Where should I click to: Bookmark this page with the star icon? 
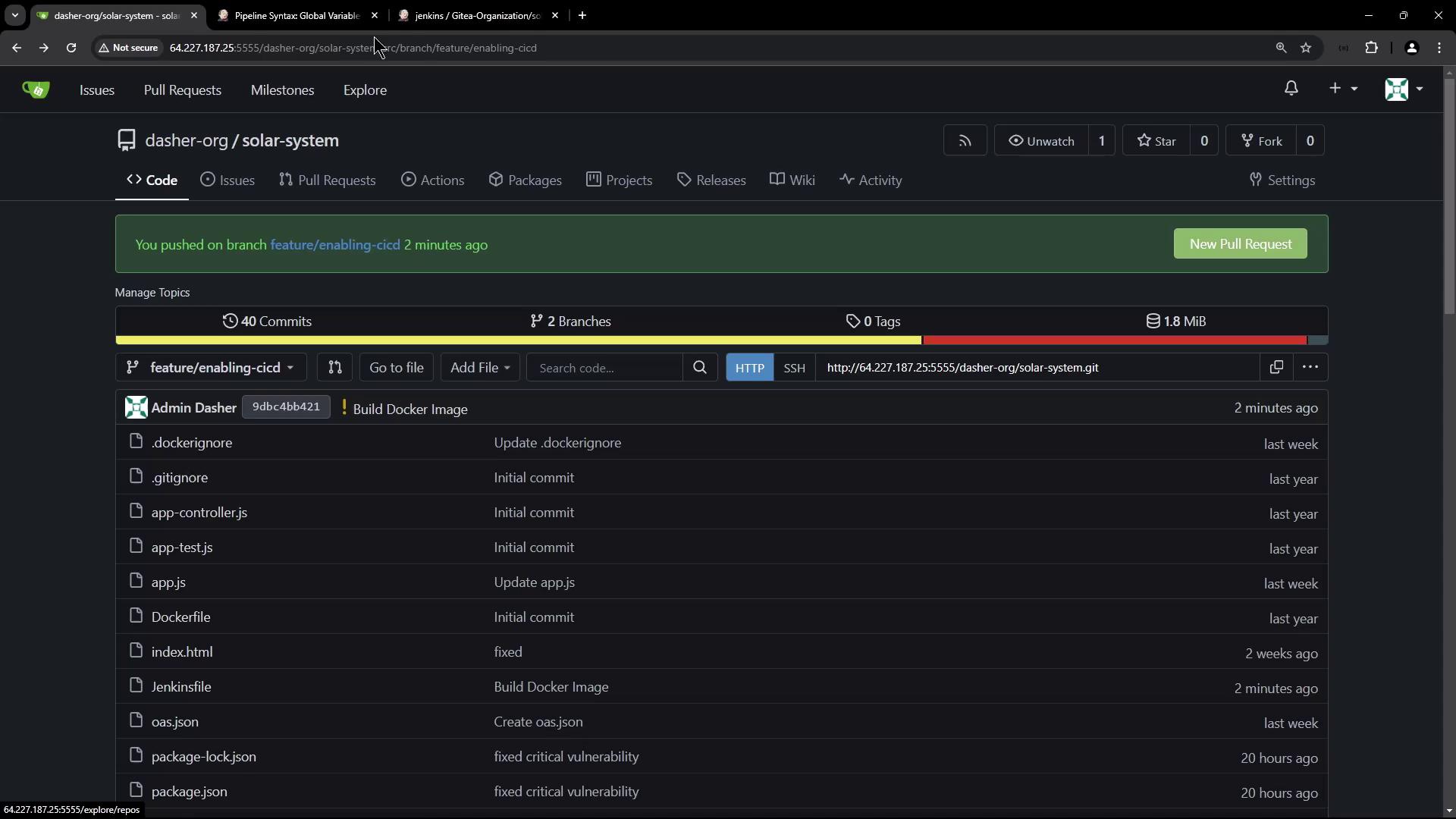pos(1306,48)
